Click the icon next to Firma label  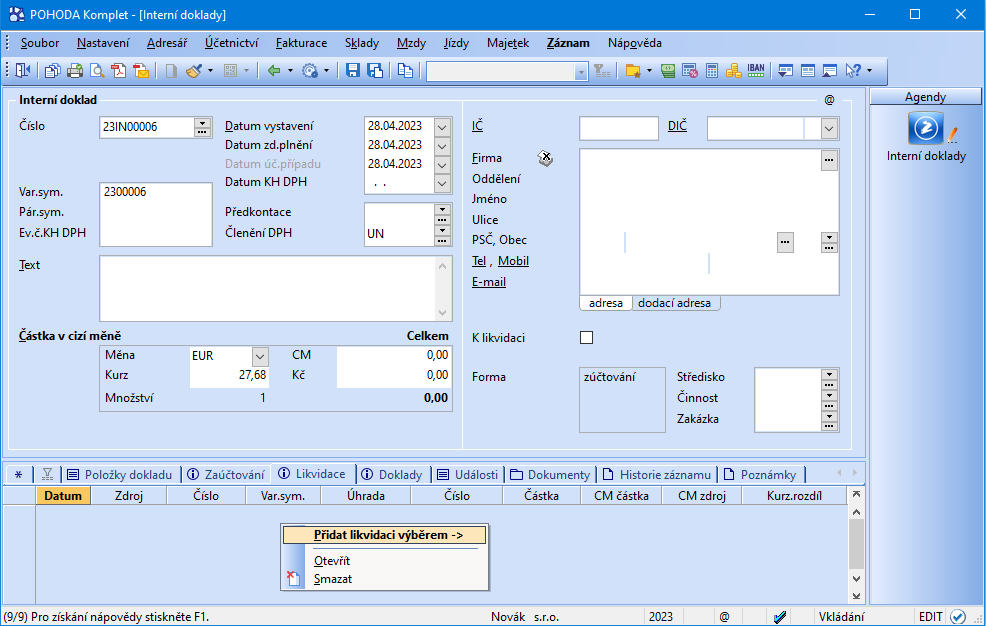click(545, 158)
